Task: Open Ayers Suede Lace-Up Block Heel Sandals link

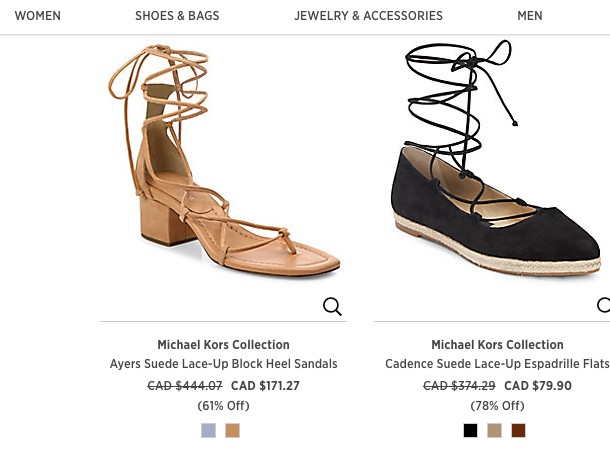Action: coord(223,365)
